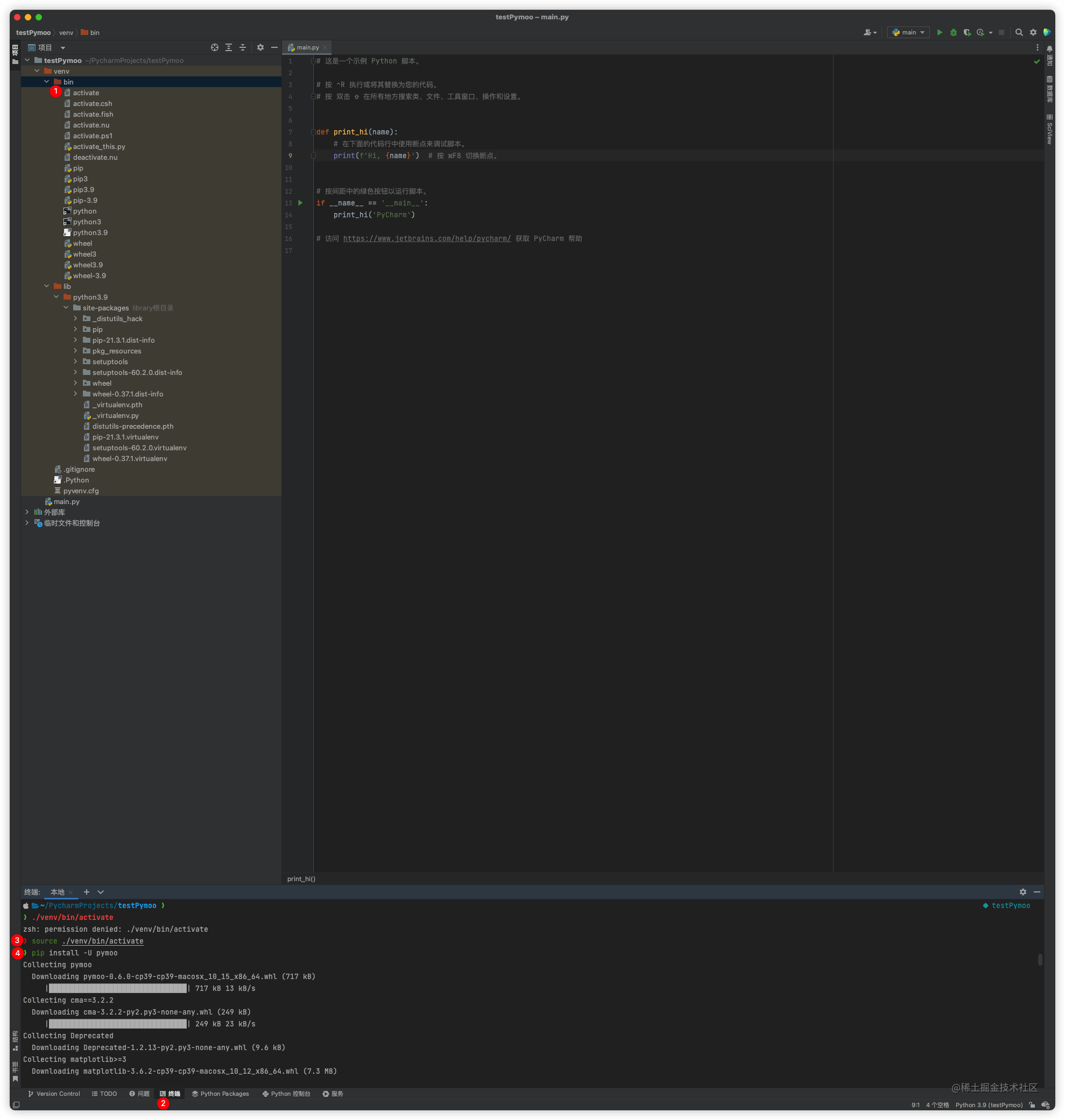Expand the 外部库 node

tap(27, 512)
